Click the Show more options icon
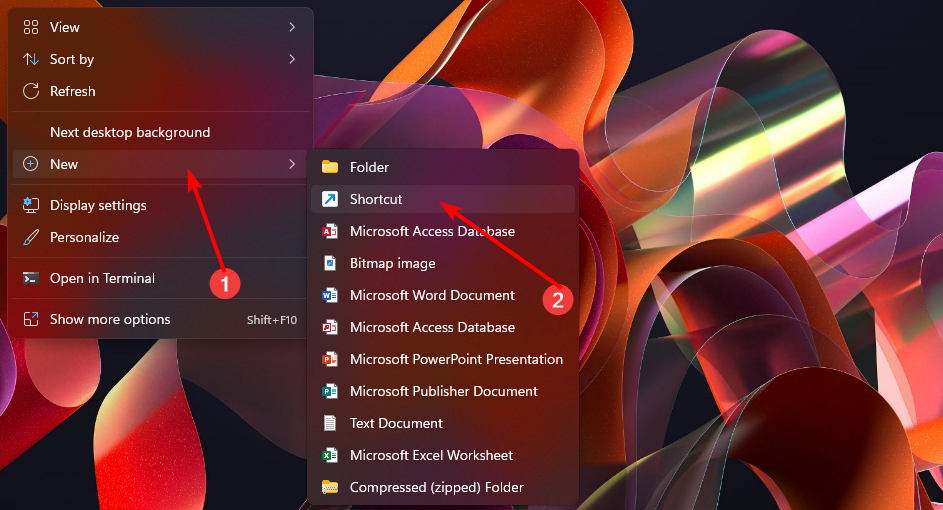 [x=31, y=319]
